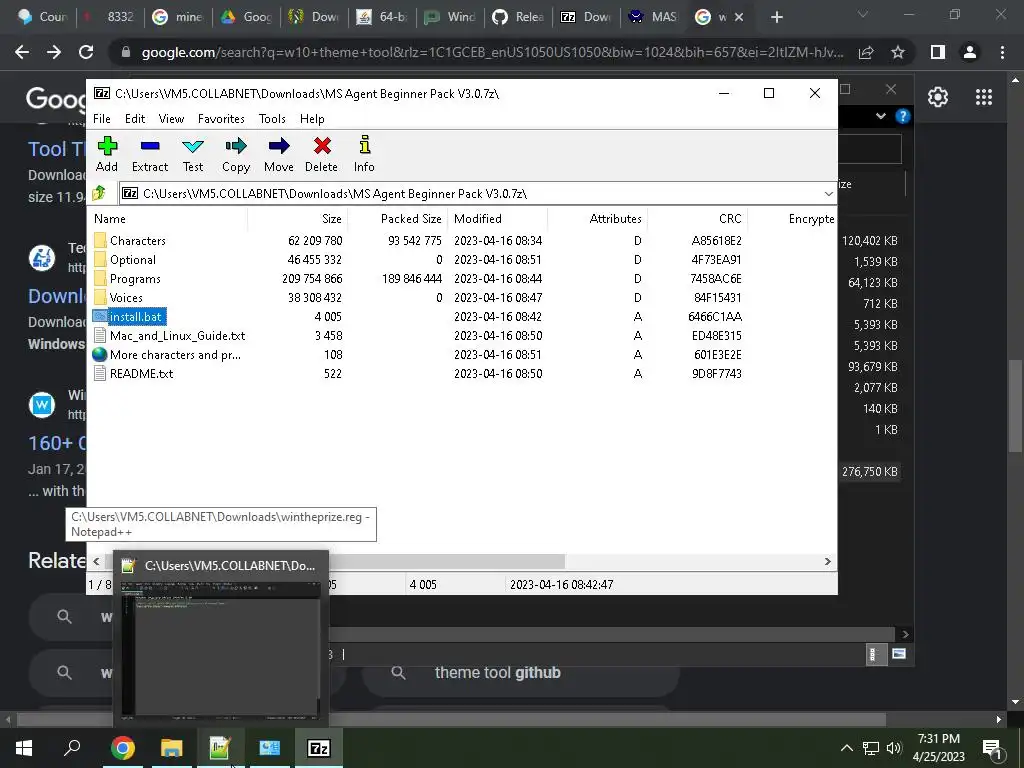
Task: Click the Move toolbar icon
Action: 279,154
